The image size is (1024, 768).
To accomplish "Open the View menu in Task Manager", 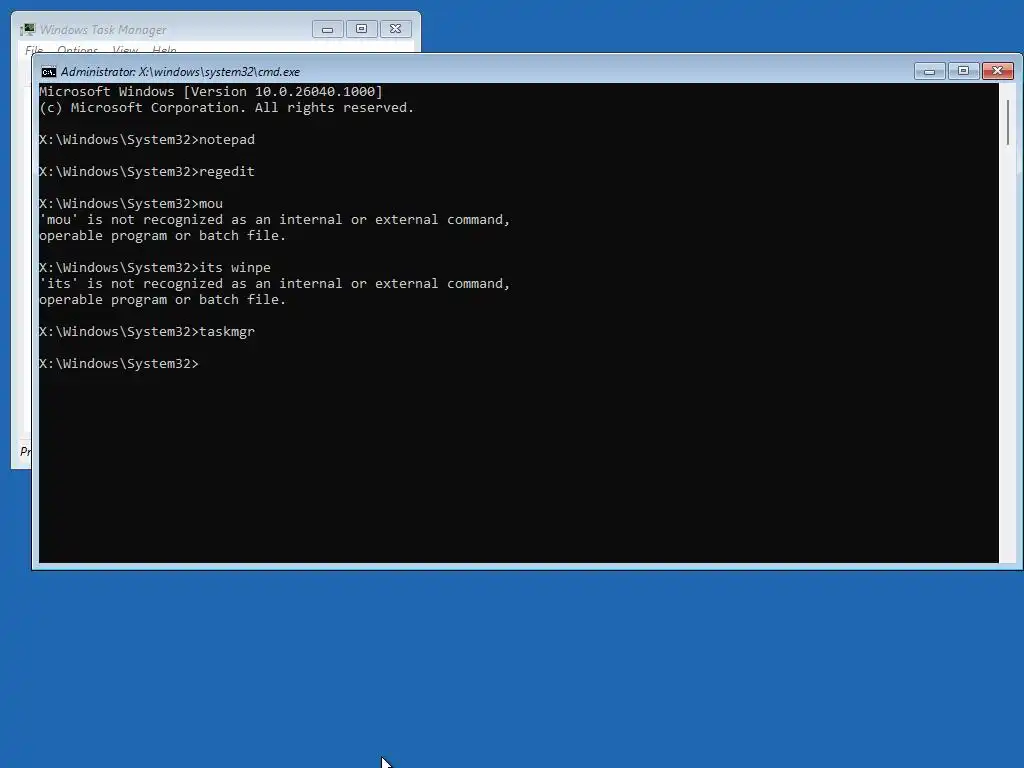I will pyautogui.click(x=125, y=50).
